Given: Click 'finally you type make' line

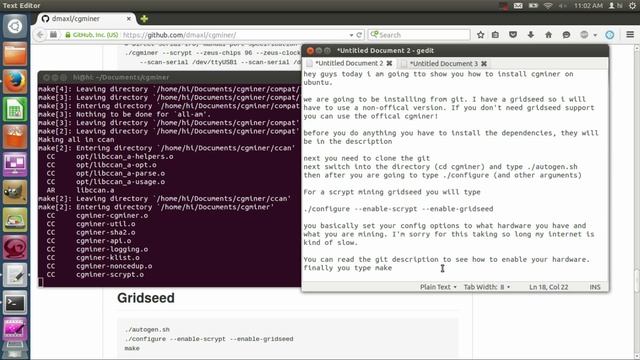Looking at the screenshot, I should pyautogui.click(x=348, y=268).
